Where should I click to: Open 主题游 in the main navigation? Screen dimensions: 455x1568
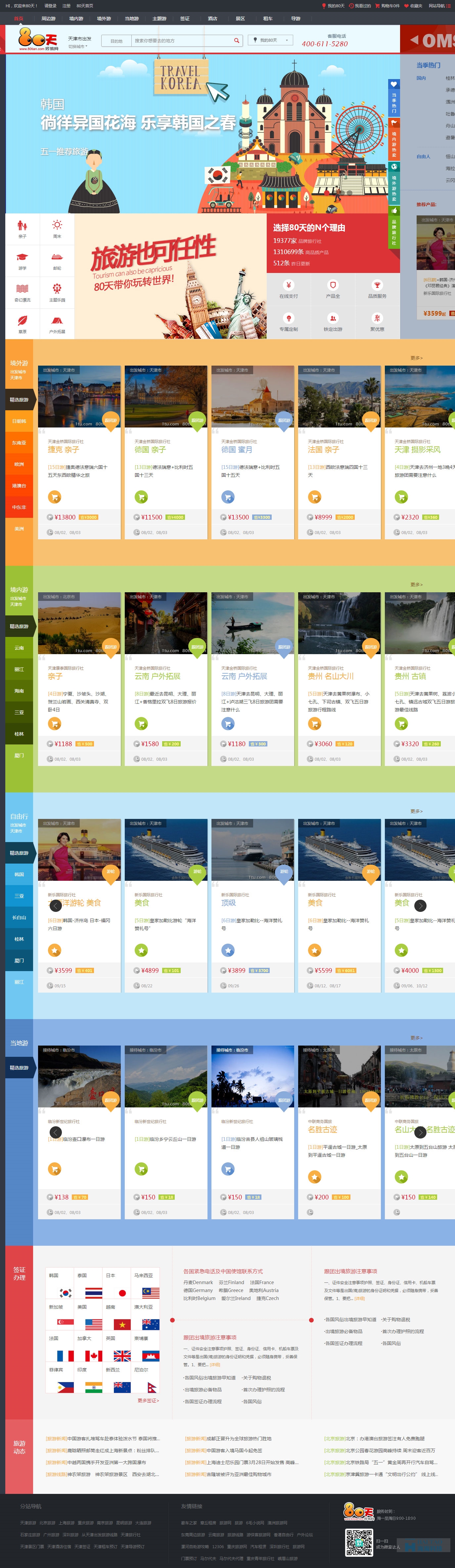click(x=159, y=18)
